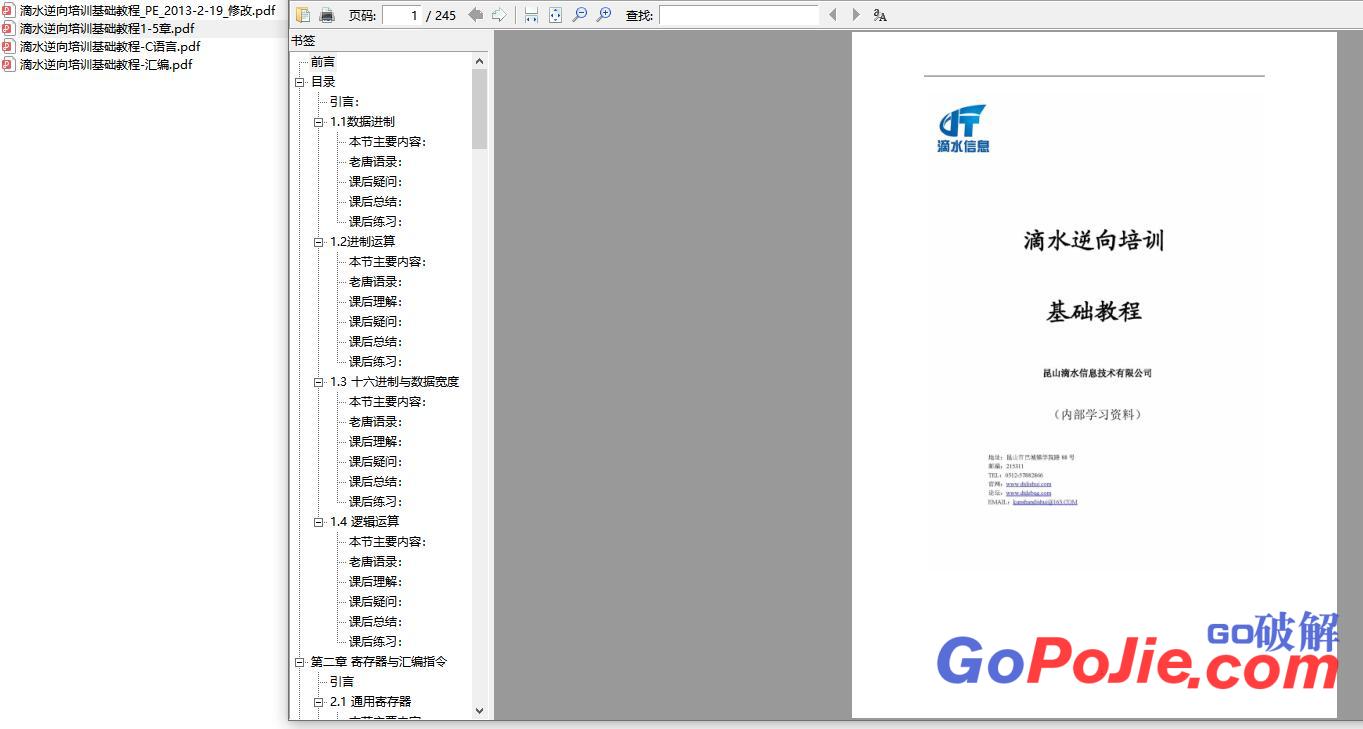The height and width of the screenshot is (729, 1363).
Task: Open 第二章 寄存器与汇编指令 bookmark
Action: [x=379, y=662]
